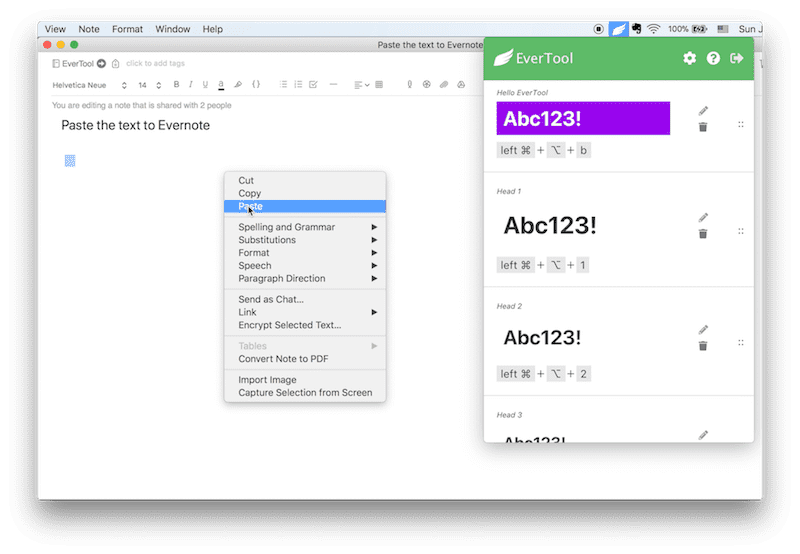Open the Note menu in menu bar

click(x=89, y=29)
